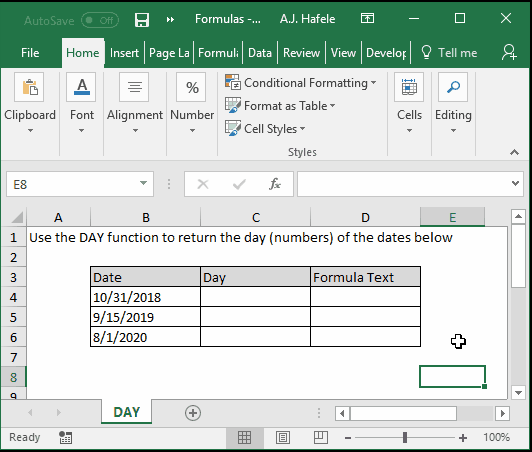This screenshot has height=452, width=532.
Task: Open the Name Box dropdown arrow
Action: 143,184
